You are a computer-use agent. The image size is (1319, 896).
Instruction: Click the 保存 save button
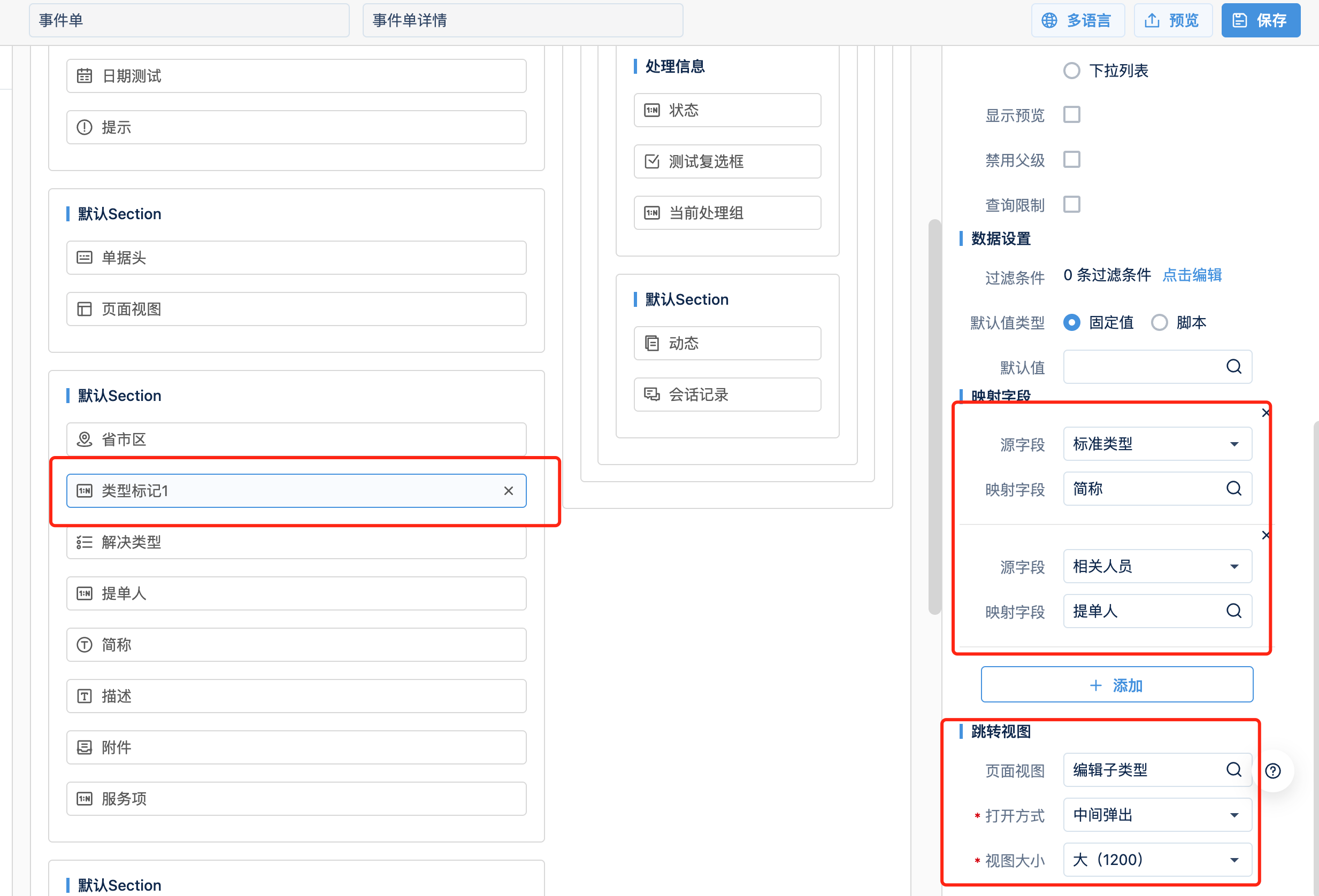(1260, 20)
